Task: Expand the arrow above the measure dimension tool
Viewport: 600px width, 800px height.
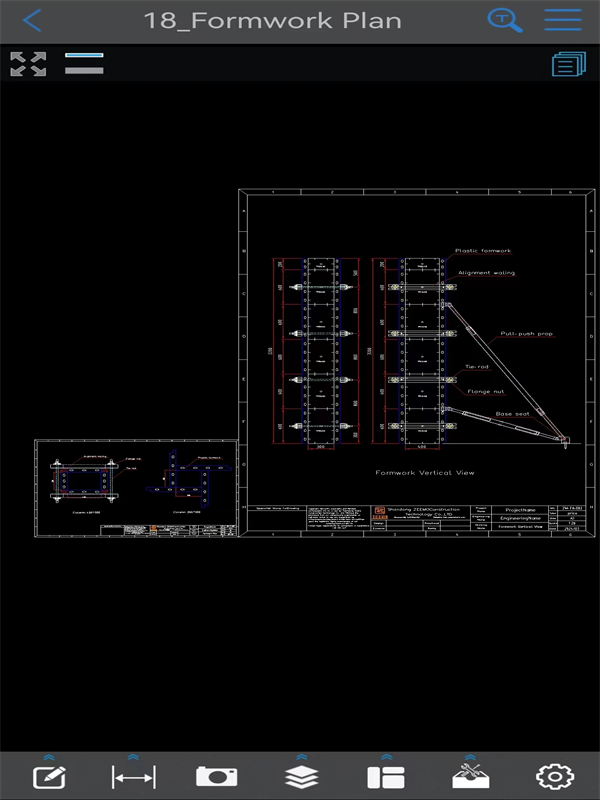Action: tap(133, 758)
